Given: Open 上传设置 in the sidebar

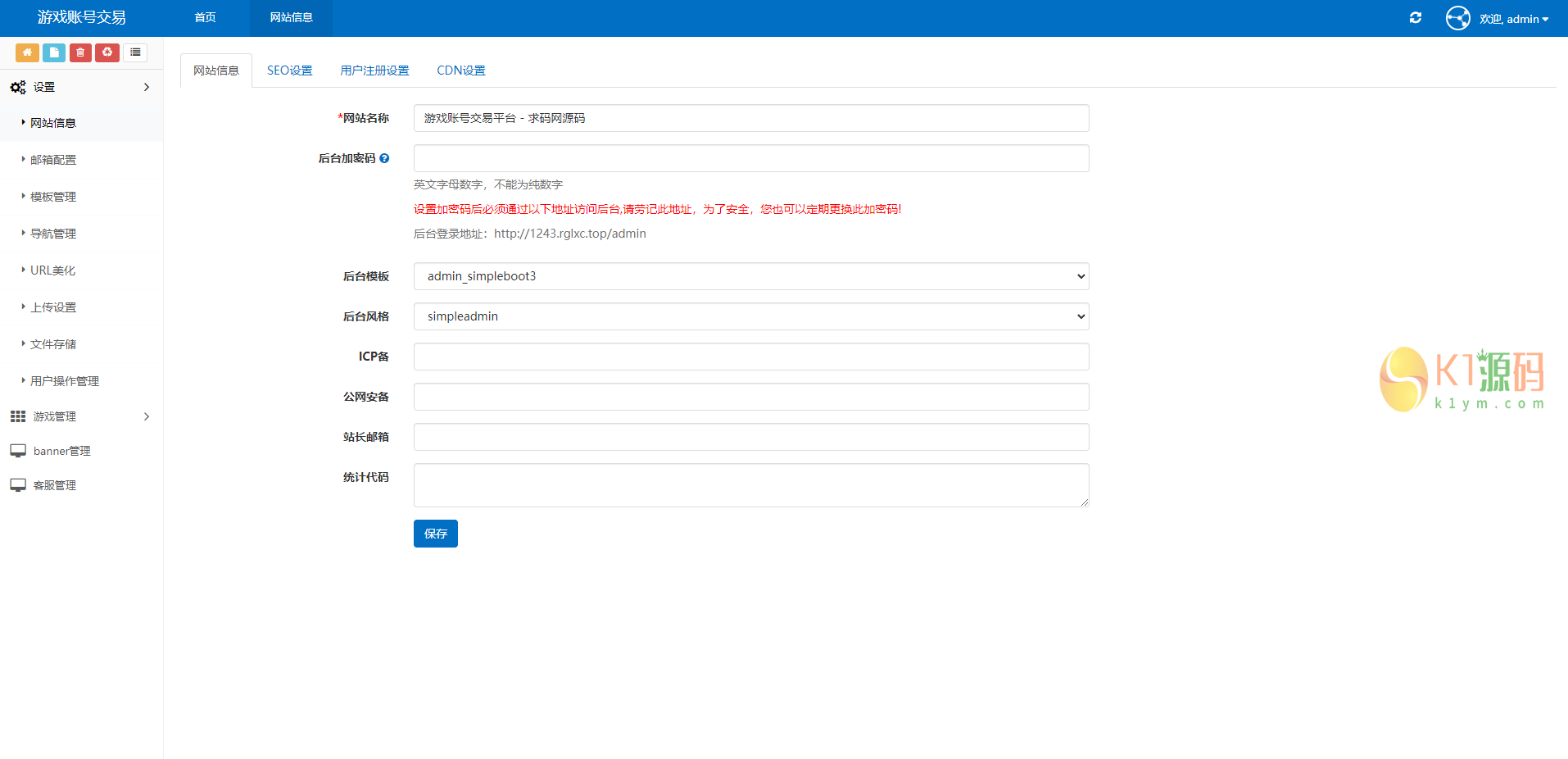Looking at the screenshot, I should pyautogui.click(x=53, y=307).
